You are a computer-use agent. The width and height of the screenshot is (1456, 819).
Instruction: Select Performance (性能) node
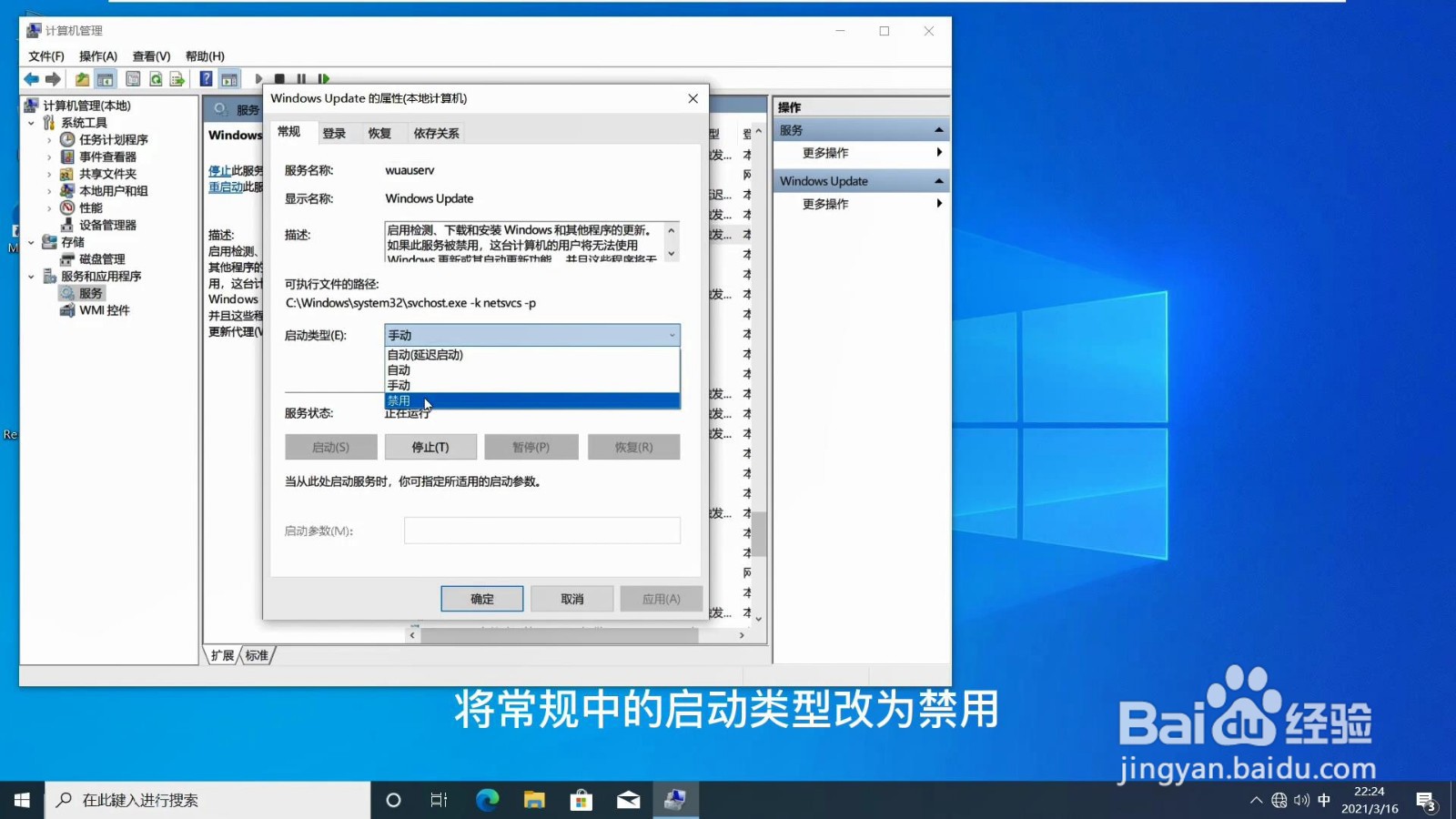90,207
